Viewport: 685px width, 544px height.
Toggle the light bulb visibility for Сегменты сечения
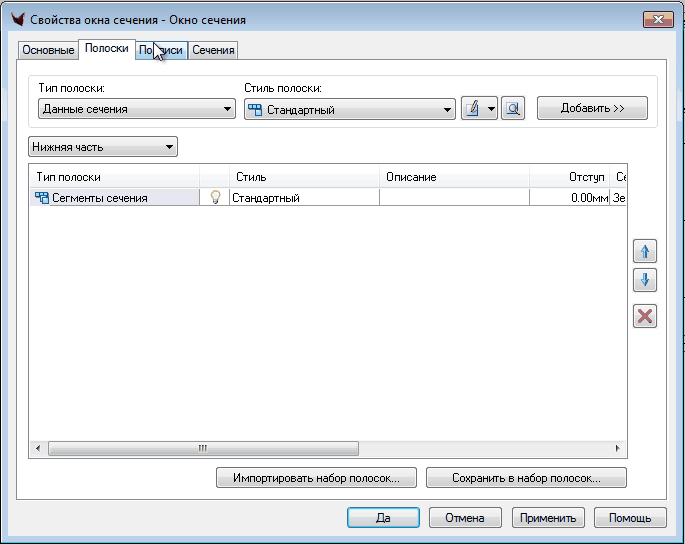(x=214, y=198)
